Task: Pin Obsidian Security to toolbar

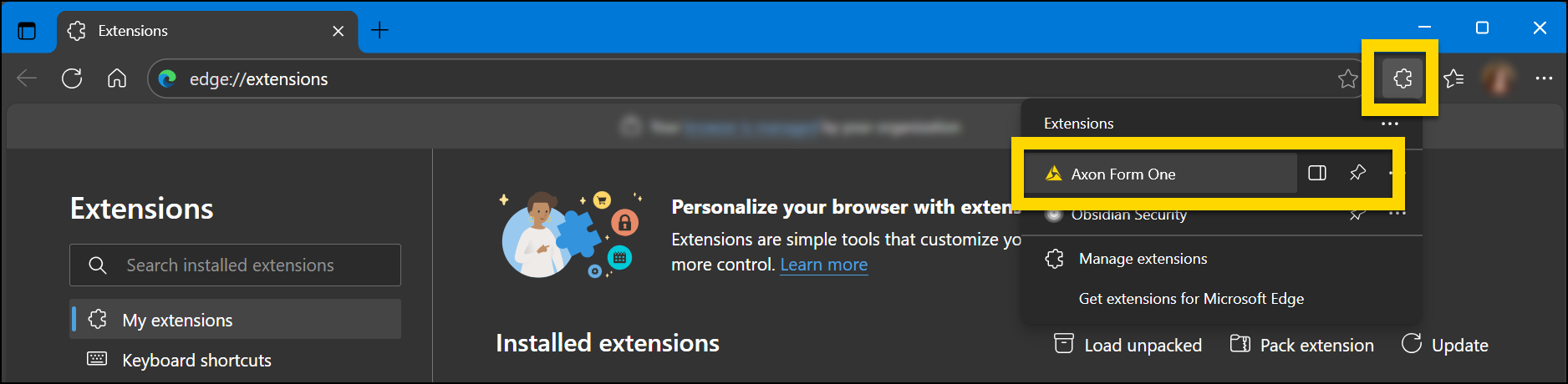Action: (x=1357, y=215)
